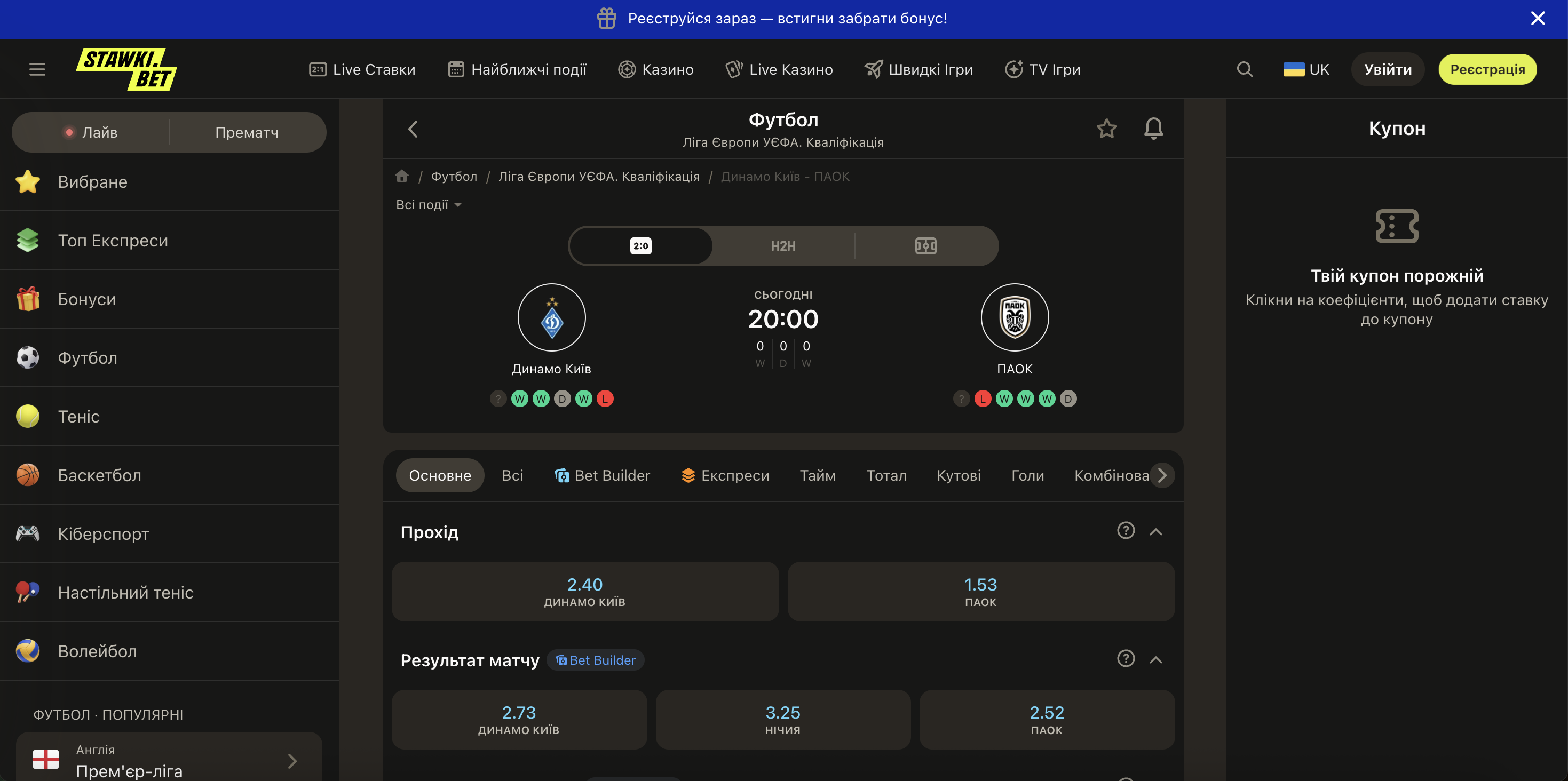Open the UK language selector
1568x781 pixels.
(1306, 69)
